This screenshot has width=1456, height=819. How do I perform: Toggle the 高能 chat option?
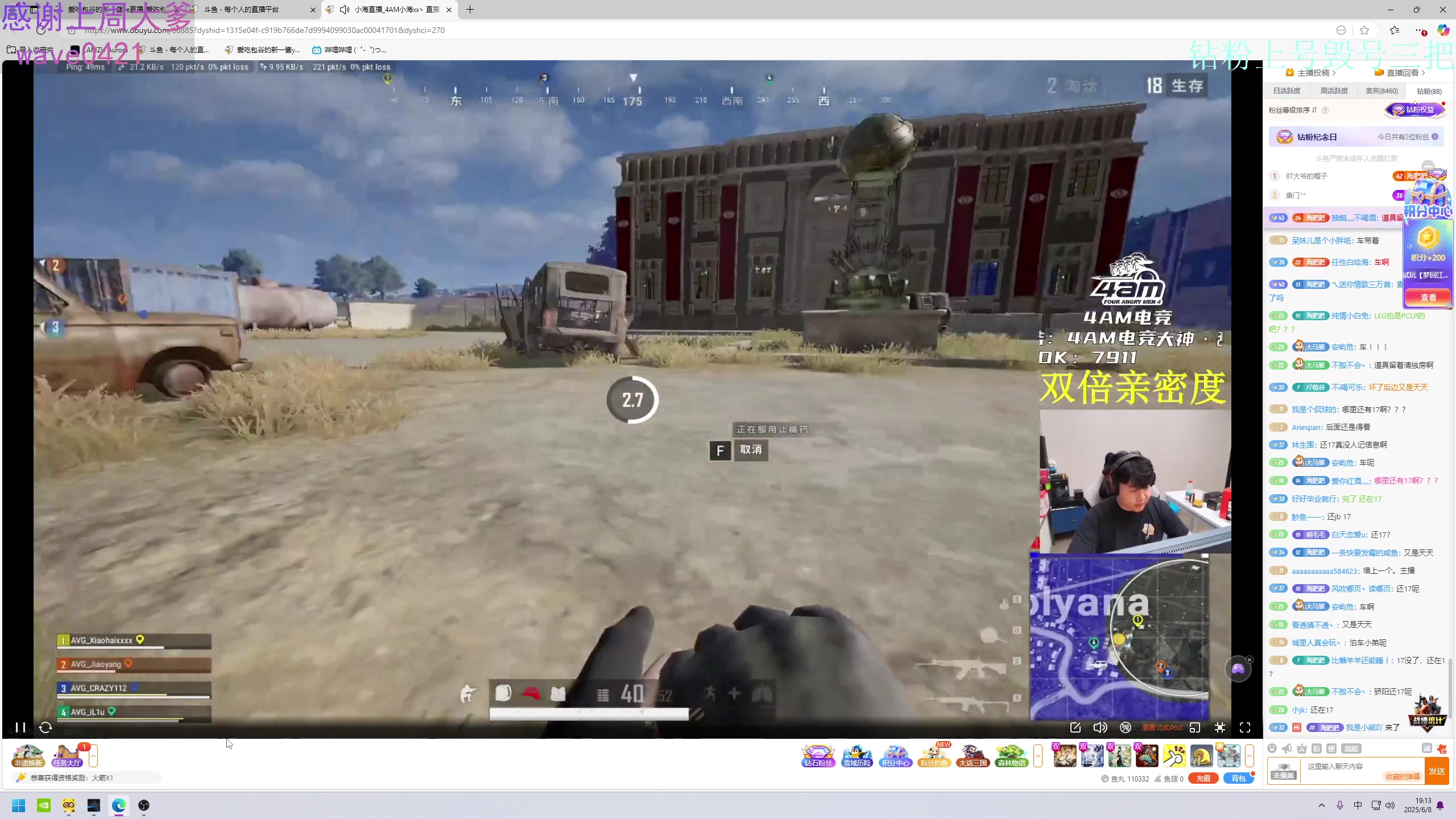tap(1351, 748)
